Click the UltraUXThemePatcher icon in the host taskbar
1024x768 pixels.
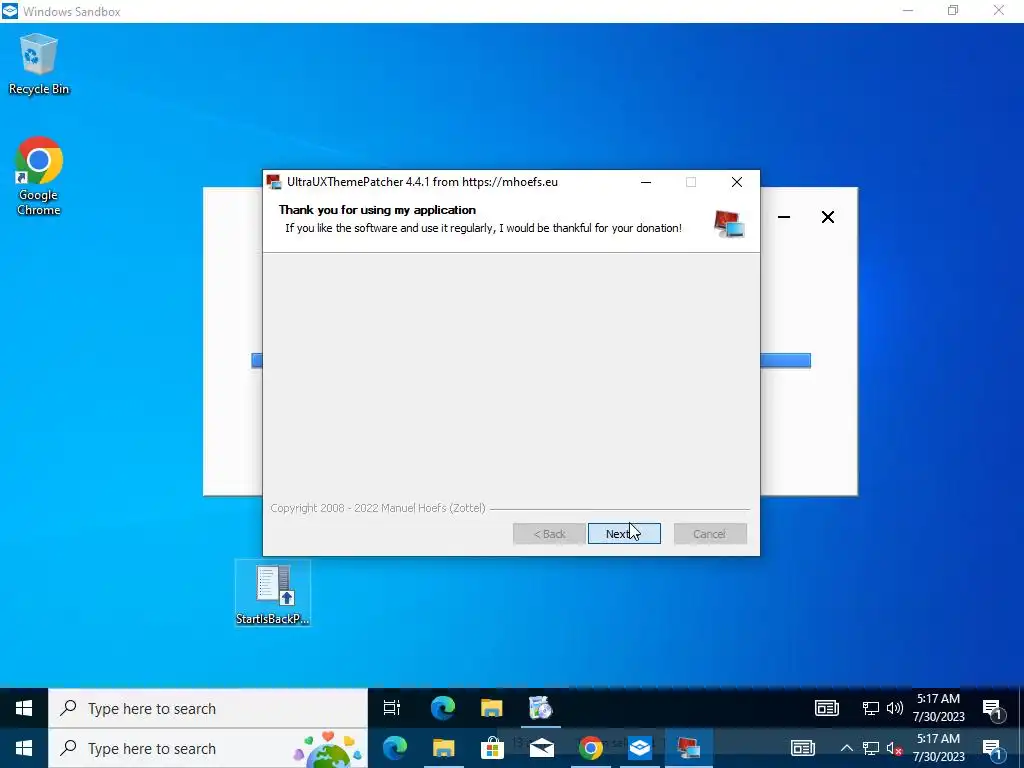(x=688, y=748)
